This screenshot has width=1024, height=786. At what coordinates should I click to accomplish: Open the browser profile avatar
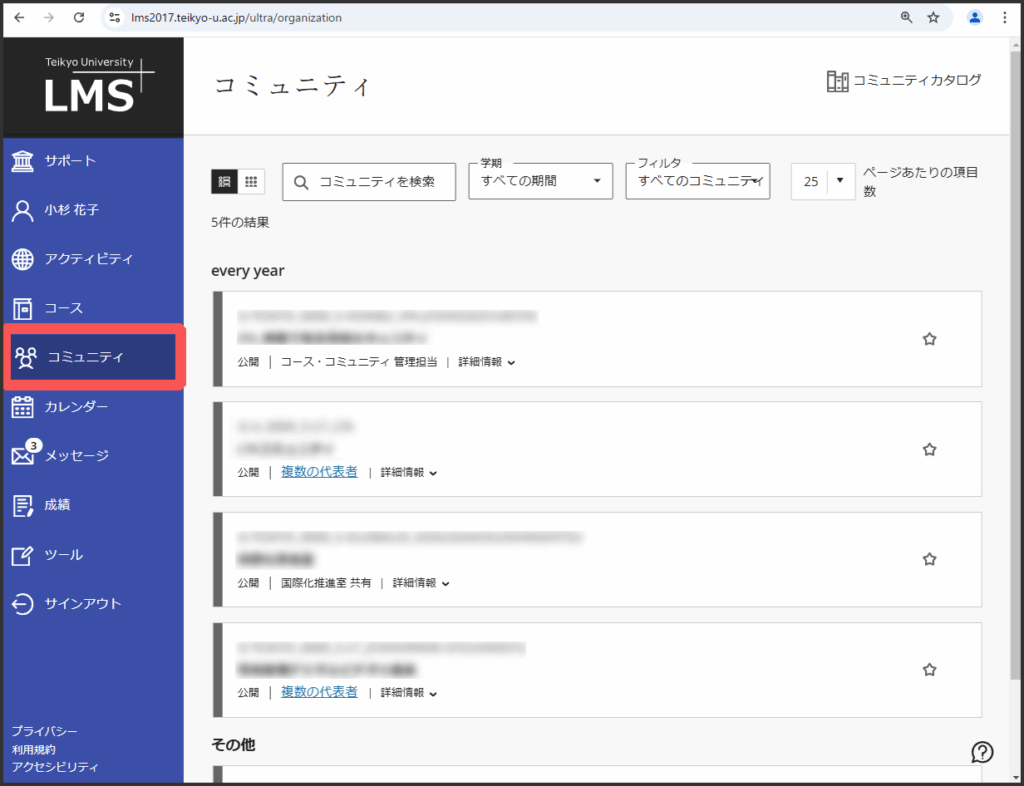(975, 18)
